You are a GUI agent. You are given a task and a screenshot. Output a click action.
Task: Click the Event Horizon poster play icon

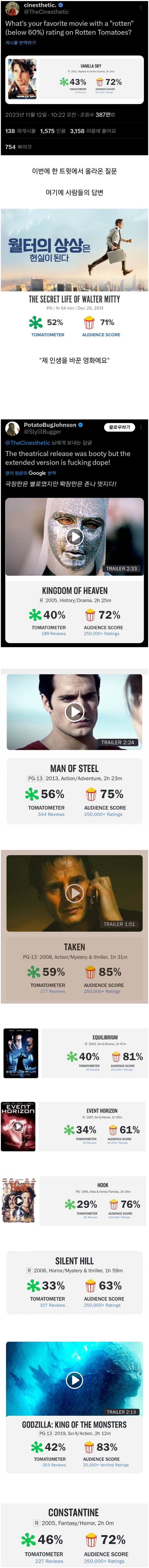18,1127
